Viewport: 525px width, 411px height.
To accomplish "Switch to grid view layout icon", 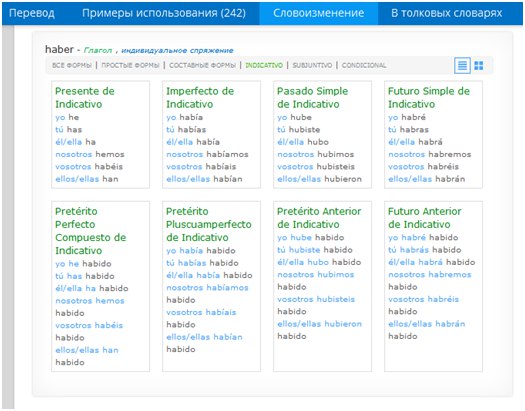I will (x=479, y=65).
